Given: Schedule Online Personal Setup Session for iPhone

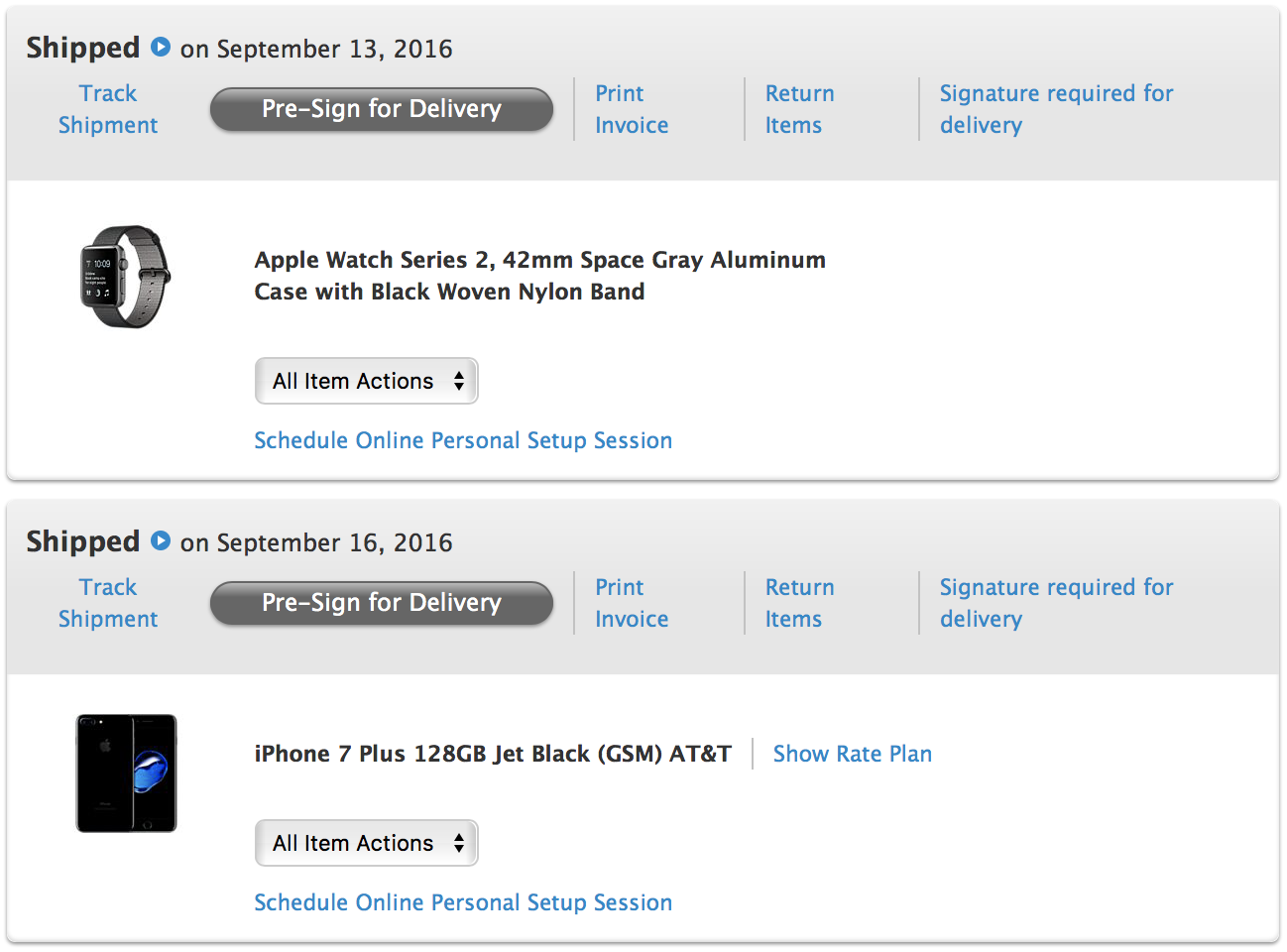Looking at the screenshot, I should click(x=463, y=902).
